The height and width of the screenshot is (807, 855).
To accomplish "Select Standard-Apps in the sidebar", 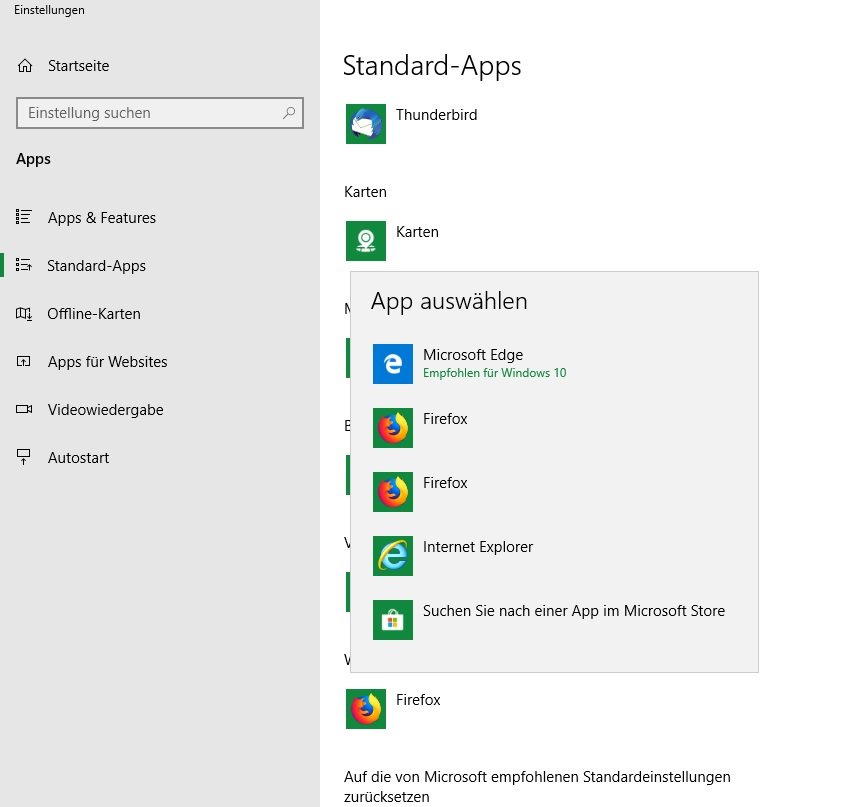I will click(x=96, y=266).
